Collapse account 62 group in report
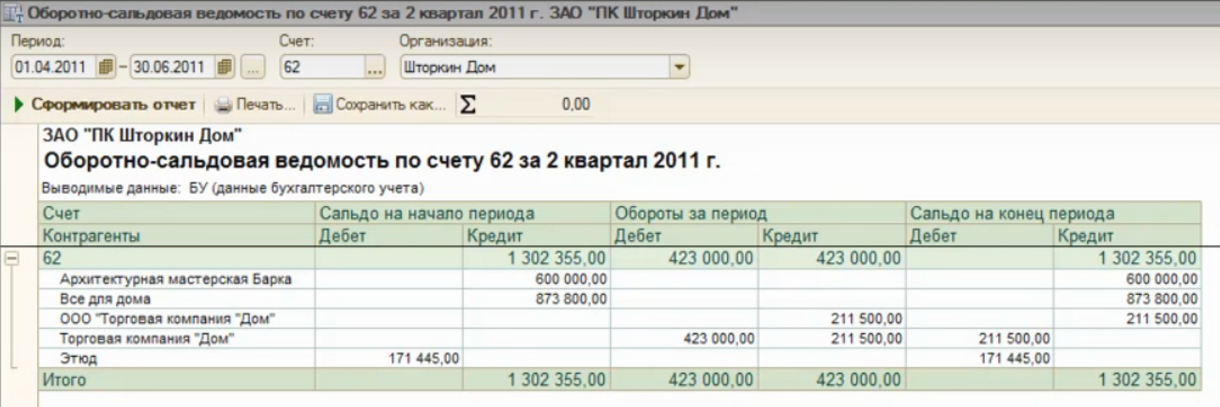Screen dimensions: 1220x407 tap(12, 257)
